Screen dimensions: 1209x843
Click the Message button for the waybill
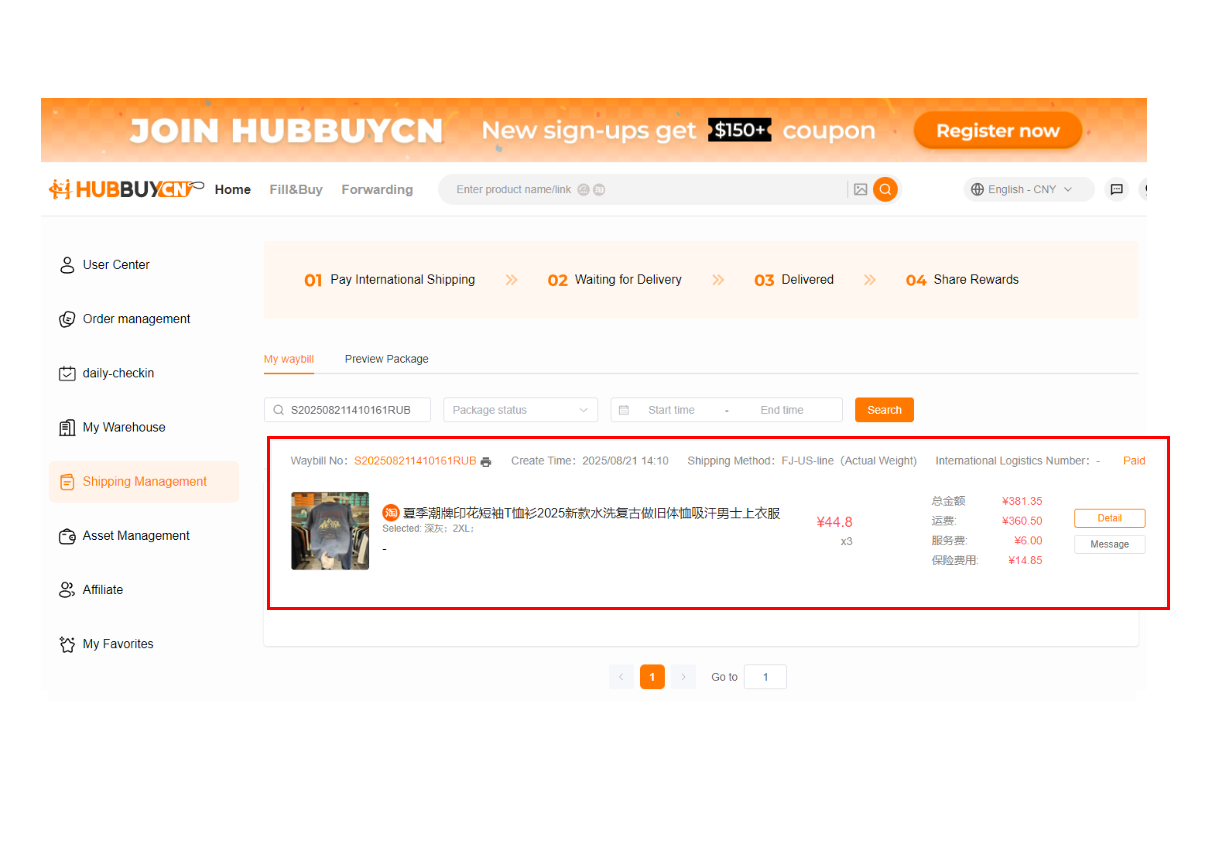pyautogui.click(x=1109, y=545)
